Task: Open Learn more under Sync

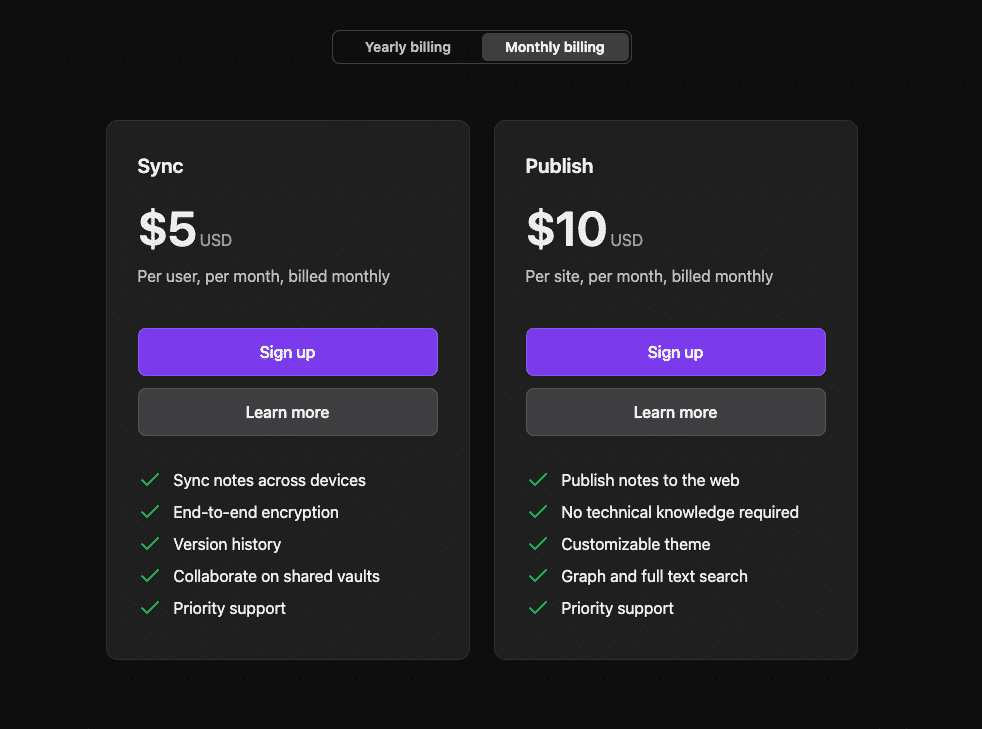Action: click(x=288, y=412)
